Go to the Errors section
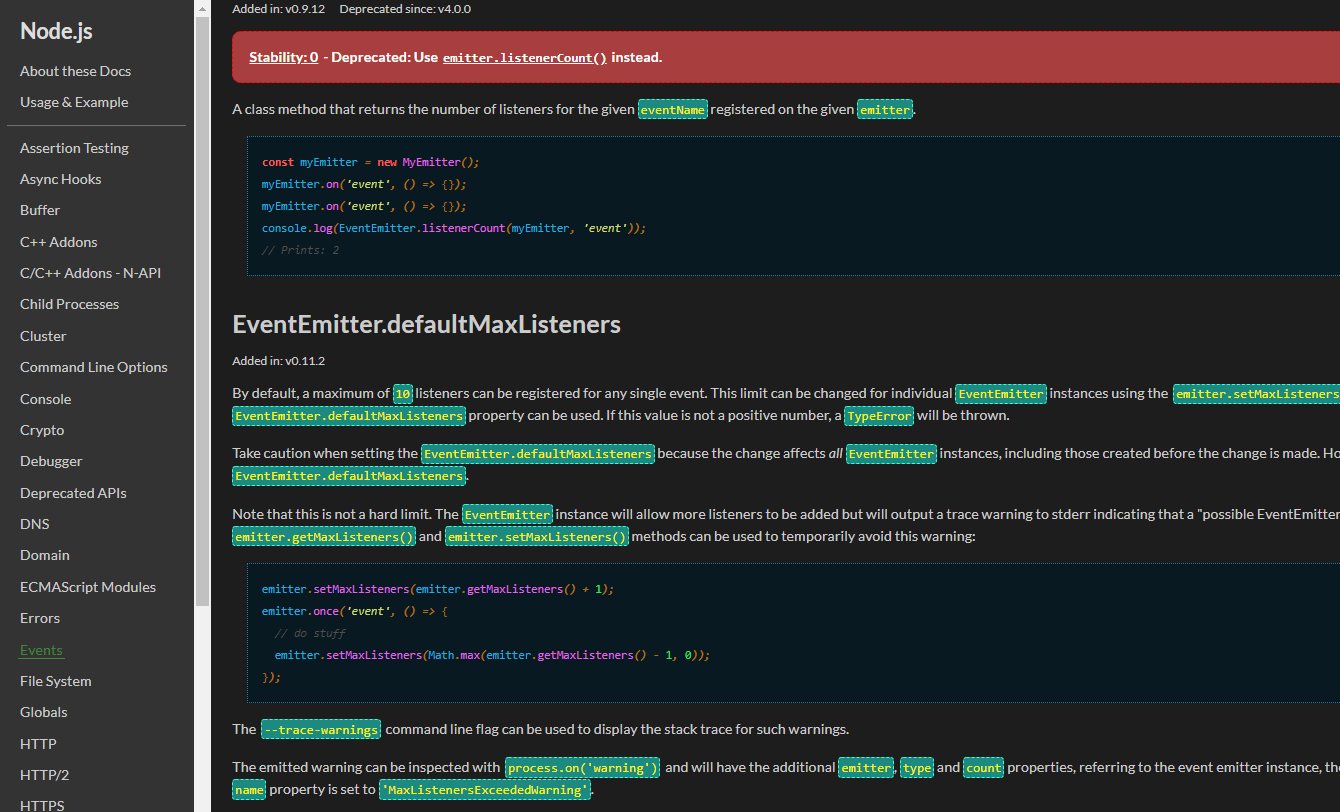Image resolution: width=1340 pixels, height=812 pixels. click(40, 618)
